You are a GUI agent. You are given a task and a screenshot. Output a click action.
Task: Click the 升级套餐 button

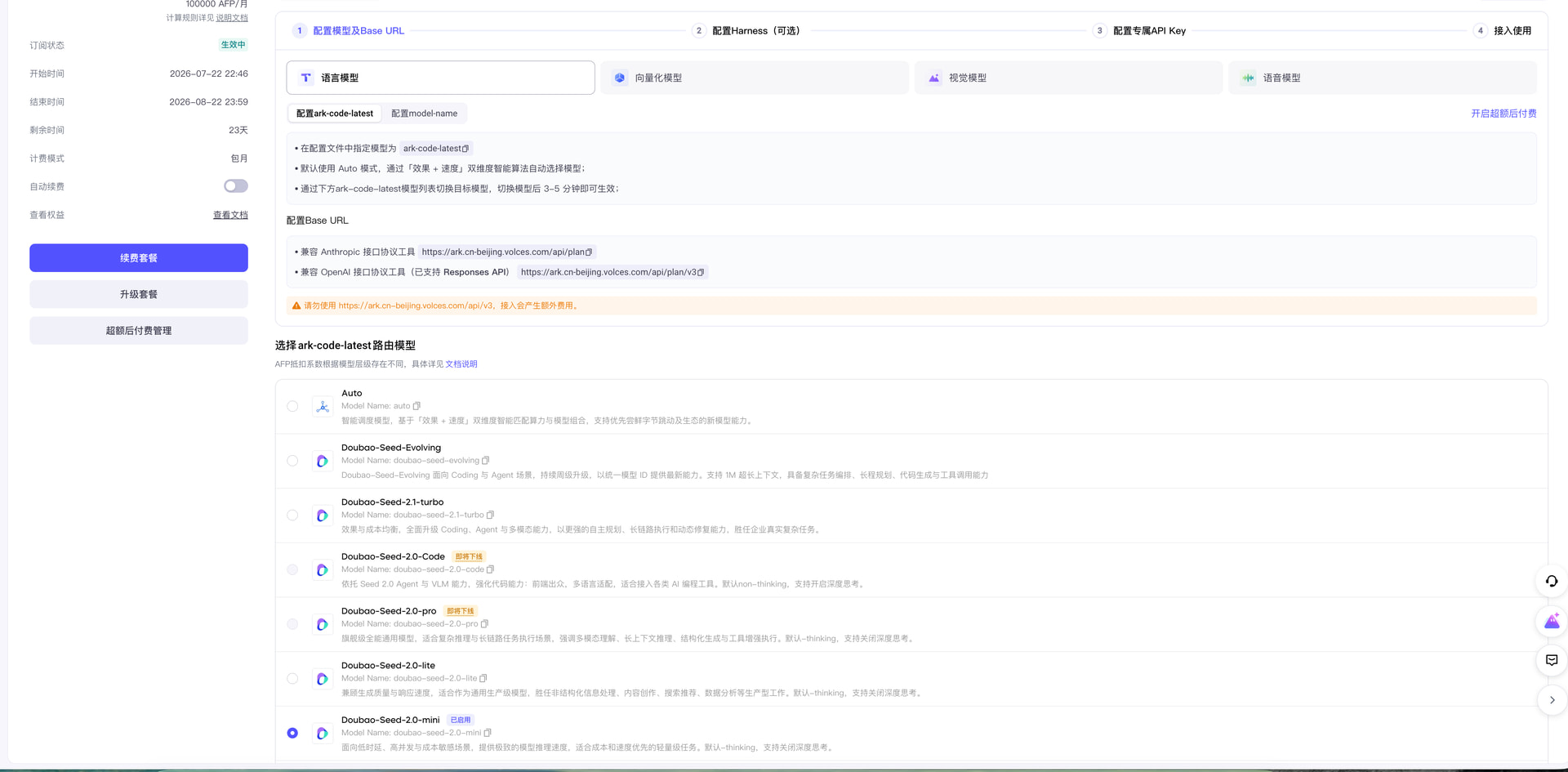(139, 294)
